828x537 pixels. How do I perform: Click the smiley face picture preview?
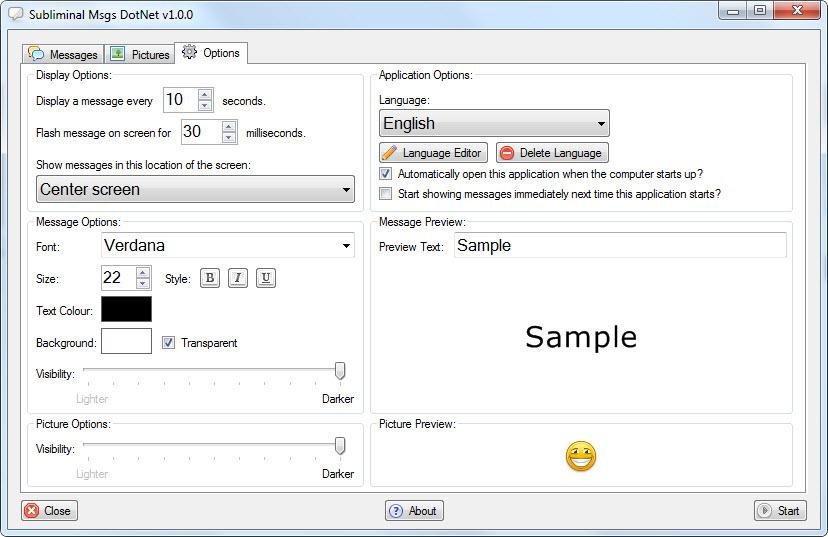(580, 456)
